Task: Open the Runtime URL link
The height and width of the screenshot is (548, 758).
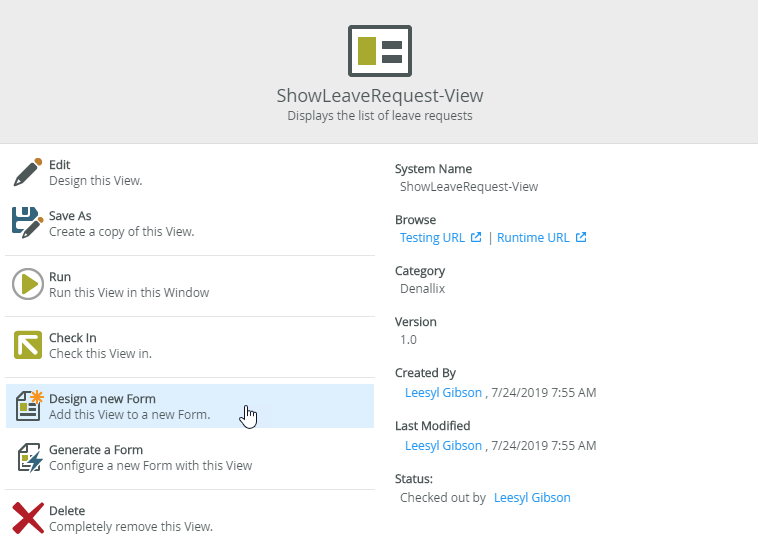Action: (533, 238)
